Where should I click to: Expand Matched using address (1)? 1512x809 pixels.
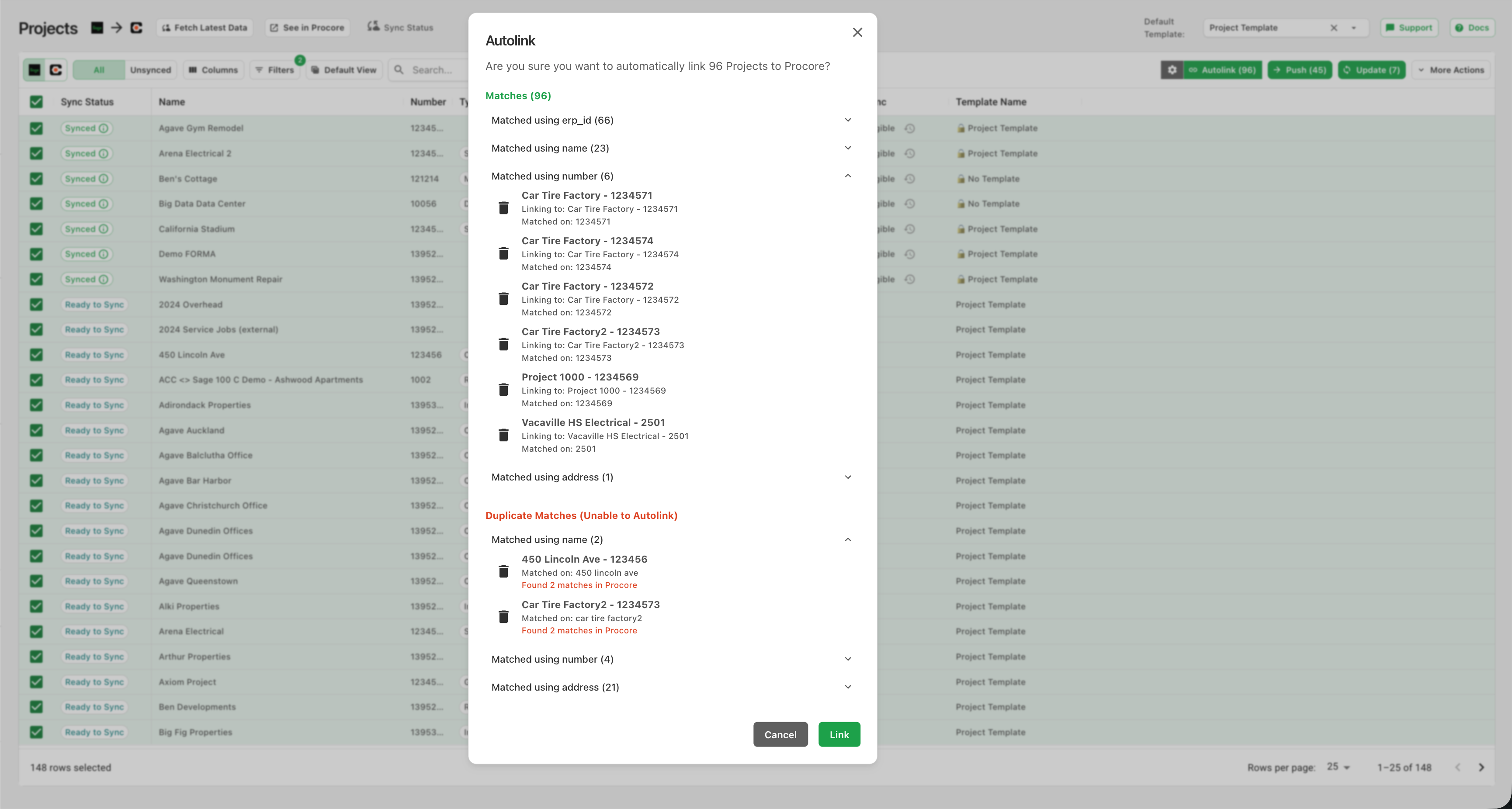coord(672,477)
